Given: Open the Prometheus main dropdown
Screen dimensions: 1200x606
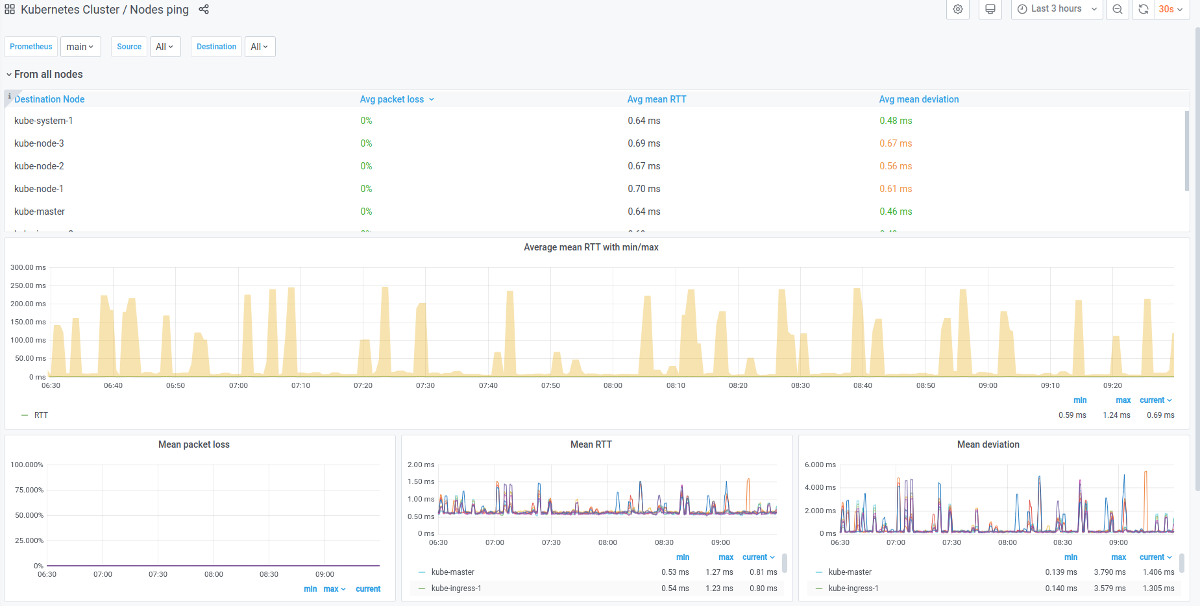Looking at the screenshot, I should 81,46.
